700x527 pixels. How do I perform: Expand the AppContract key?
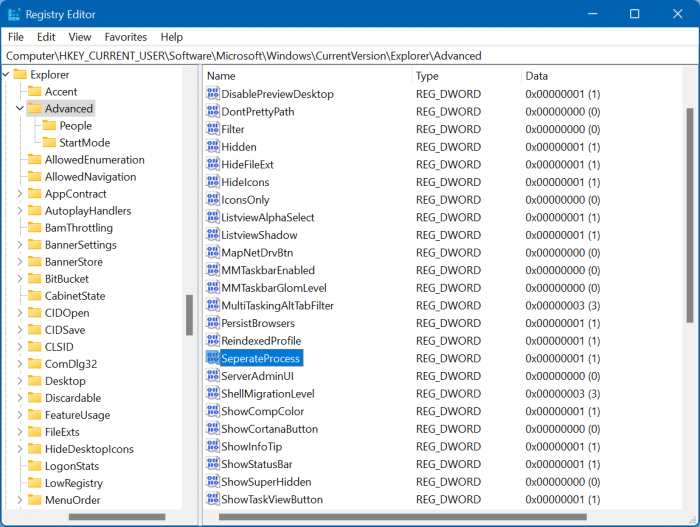[20, 193]
